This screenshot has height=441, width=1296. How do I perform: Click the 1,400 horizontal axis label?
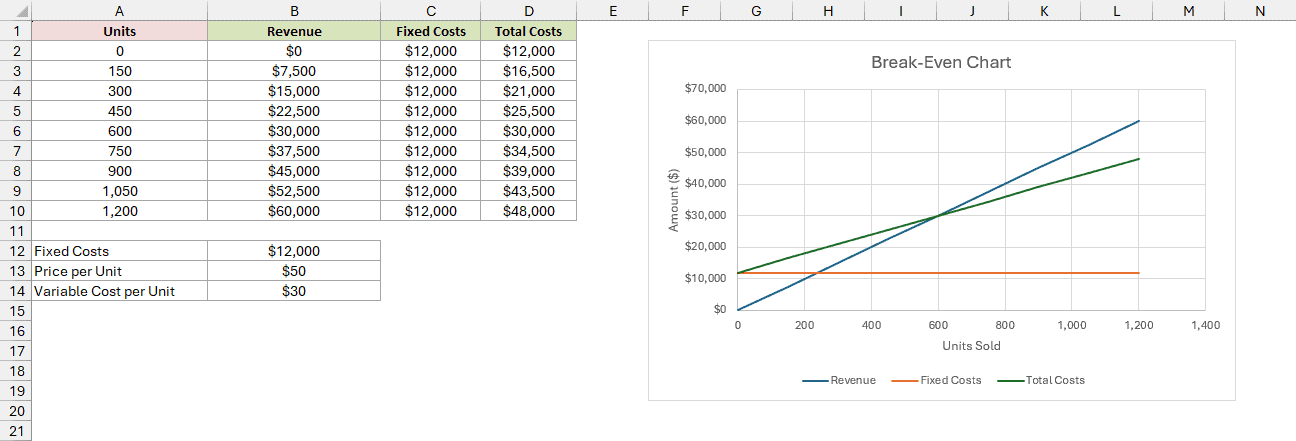[1205, 326]
